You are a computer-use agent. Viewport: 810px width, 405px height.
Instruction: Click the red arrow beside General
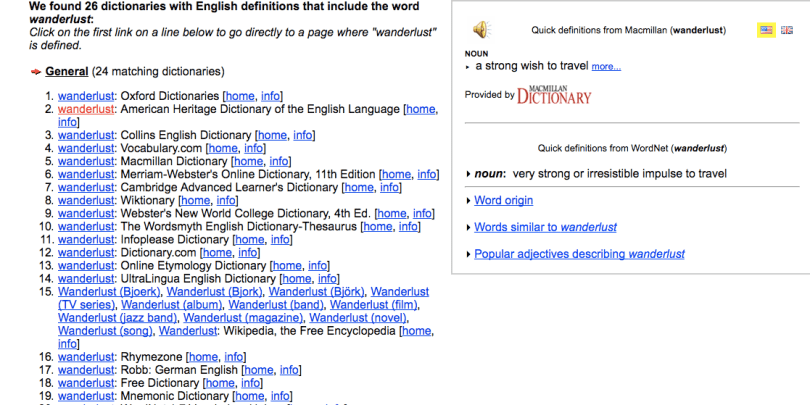[x=36, y=72]
